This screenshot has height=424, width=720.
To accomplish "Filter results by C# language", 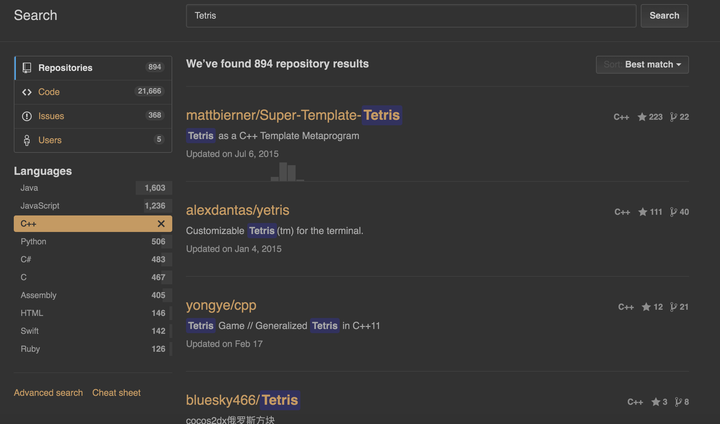I will pyautogui.click(x=93, y=260).
